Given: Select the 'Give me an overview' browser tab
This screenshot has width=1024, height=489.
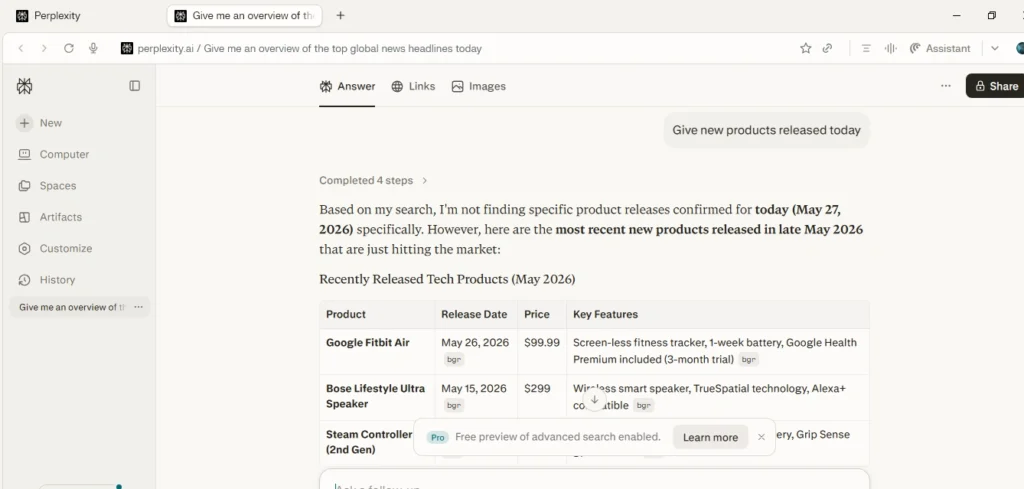Looking at the screenshot, I should point(244,16).
